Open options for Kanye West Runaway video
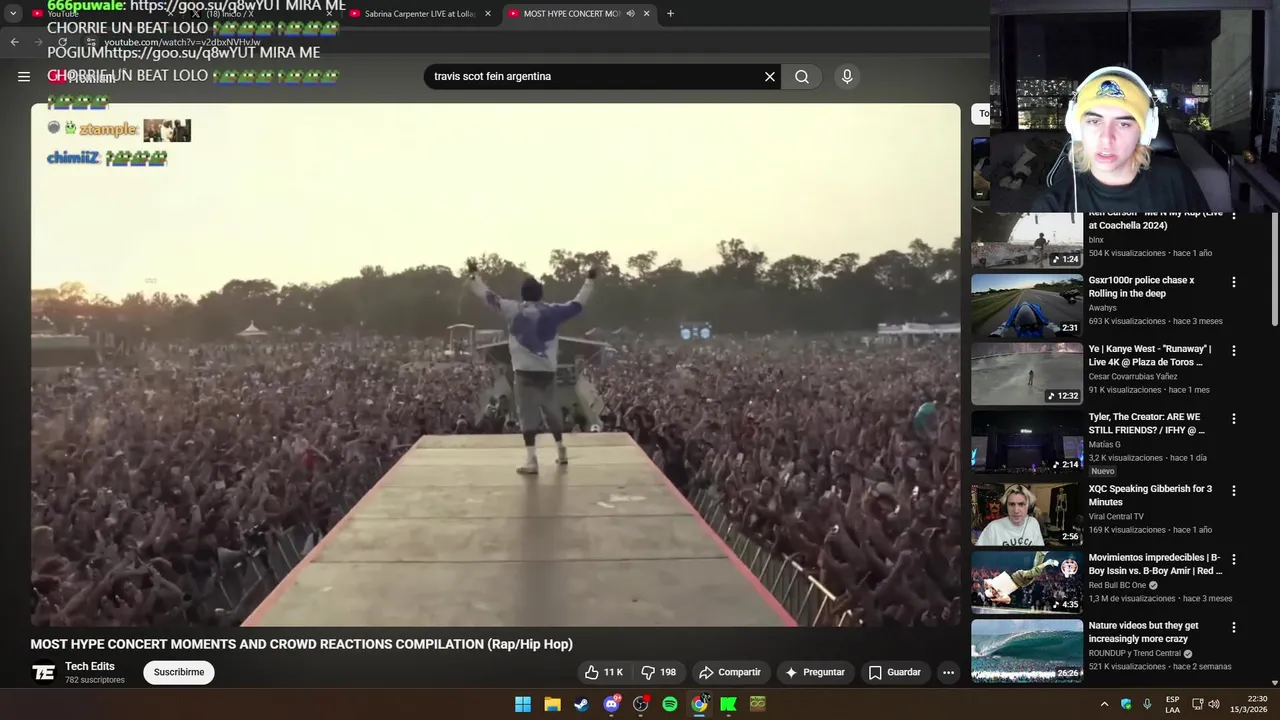Screen dimensions: 1280x720 (x=1233, y=350)
